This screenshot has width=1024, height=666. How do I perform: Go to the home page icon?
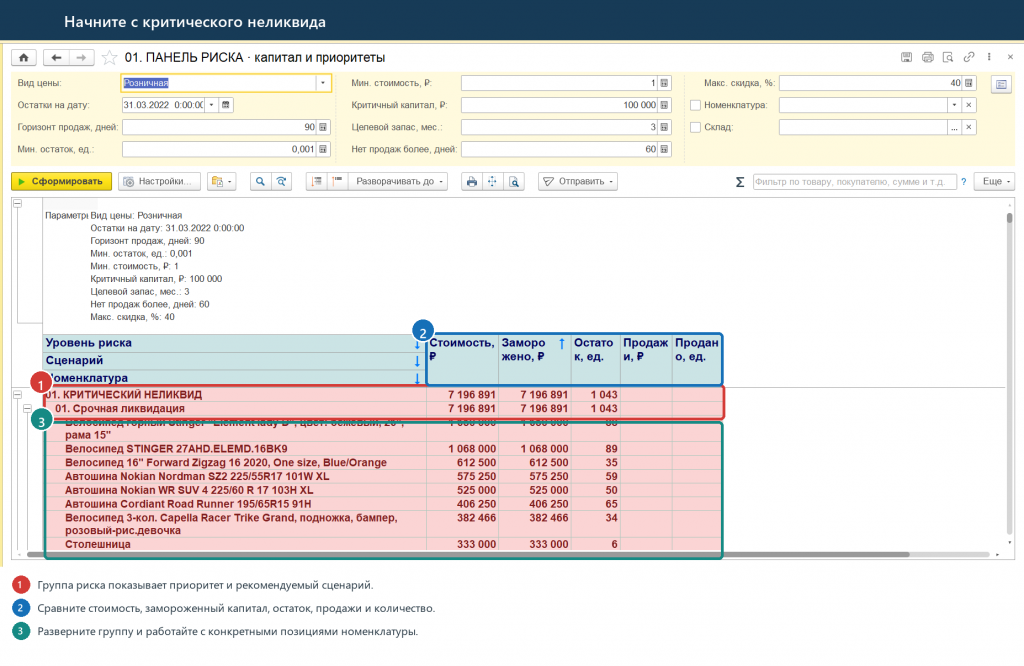[x=24, y=57]
